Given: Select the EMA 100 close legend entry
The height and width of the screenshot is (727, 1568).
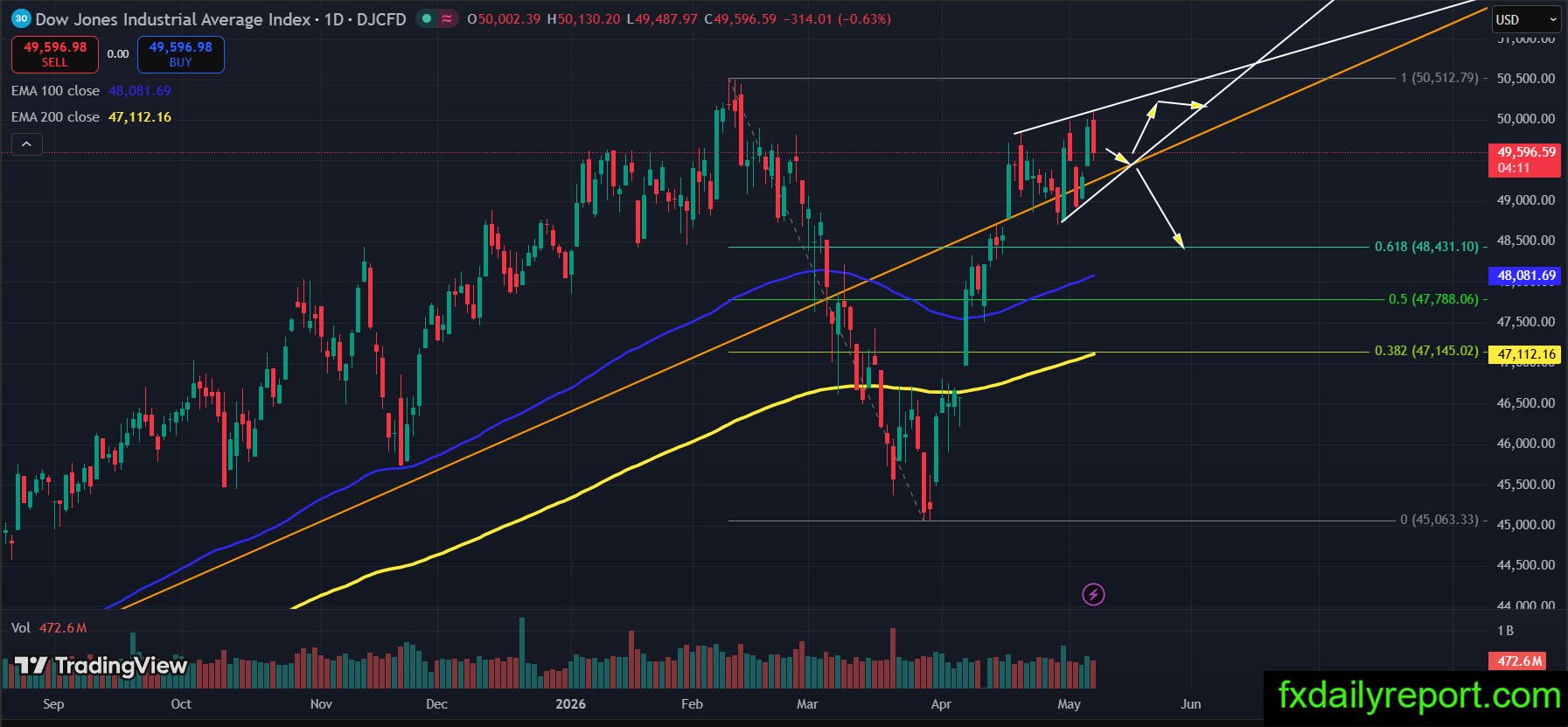Looking at the screenshot, I should [91, 91].
